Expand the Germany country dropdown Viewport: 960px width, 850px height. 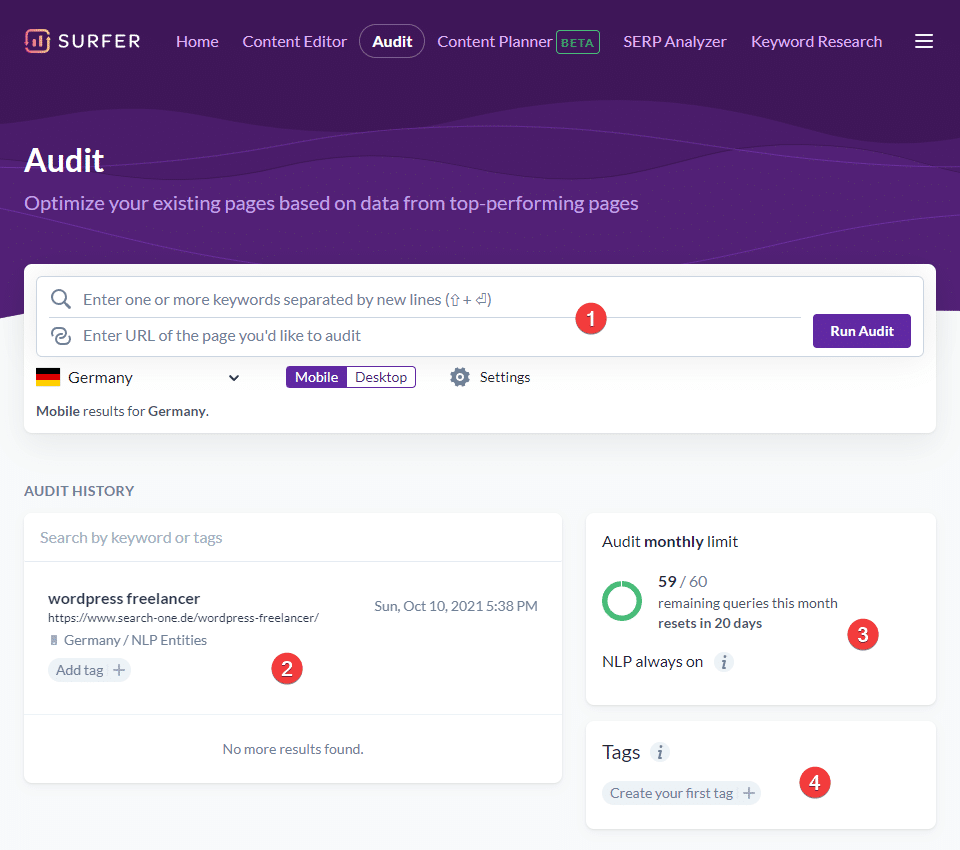[234, 377]
